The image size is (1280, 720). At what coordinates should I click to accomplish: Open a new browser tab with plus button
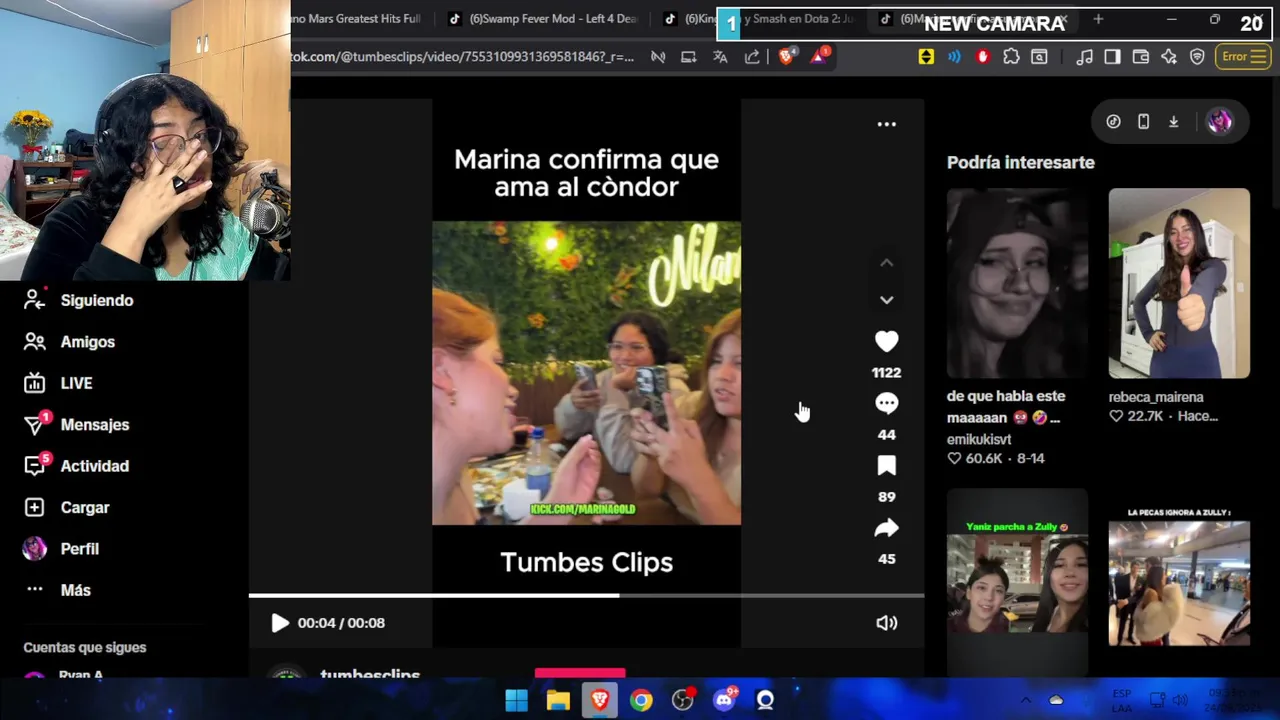point(1098,19)
